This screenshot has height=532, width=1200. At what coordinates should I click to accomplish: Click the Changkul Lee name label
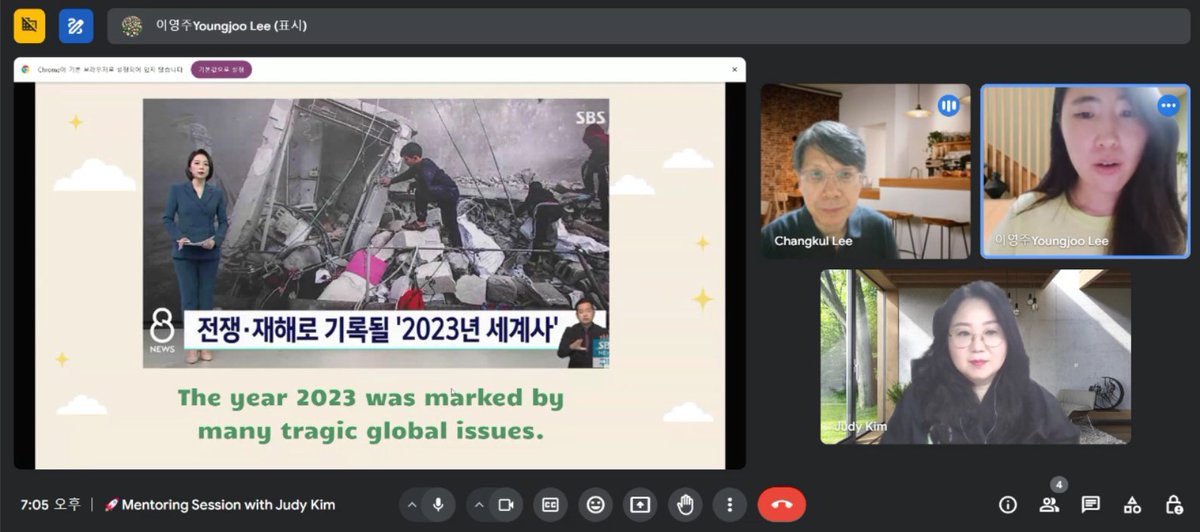tap(815, 241)
